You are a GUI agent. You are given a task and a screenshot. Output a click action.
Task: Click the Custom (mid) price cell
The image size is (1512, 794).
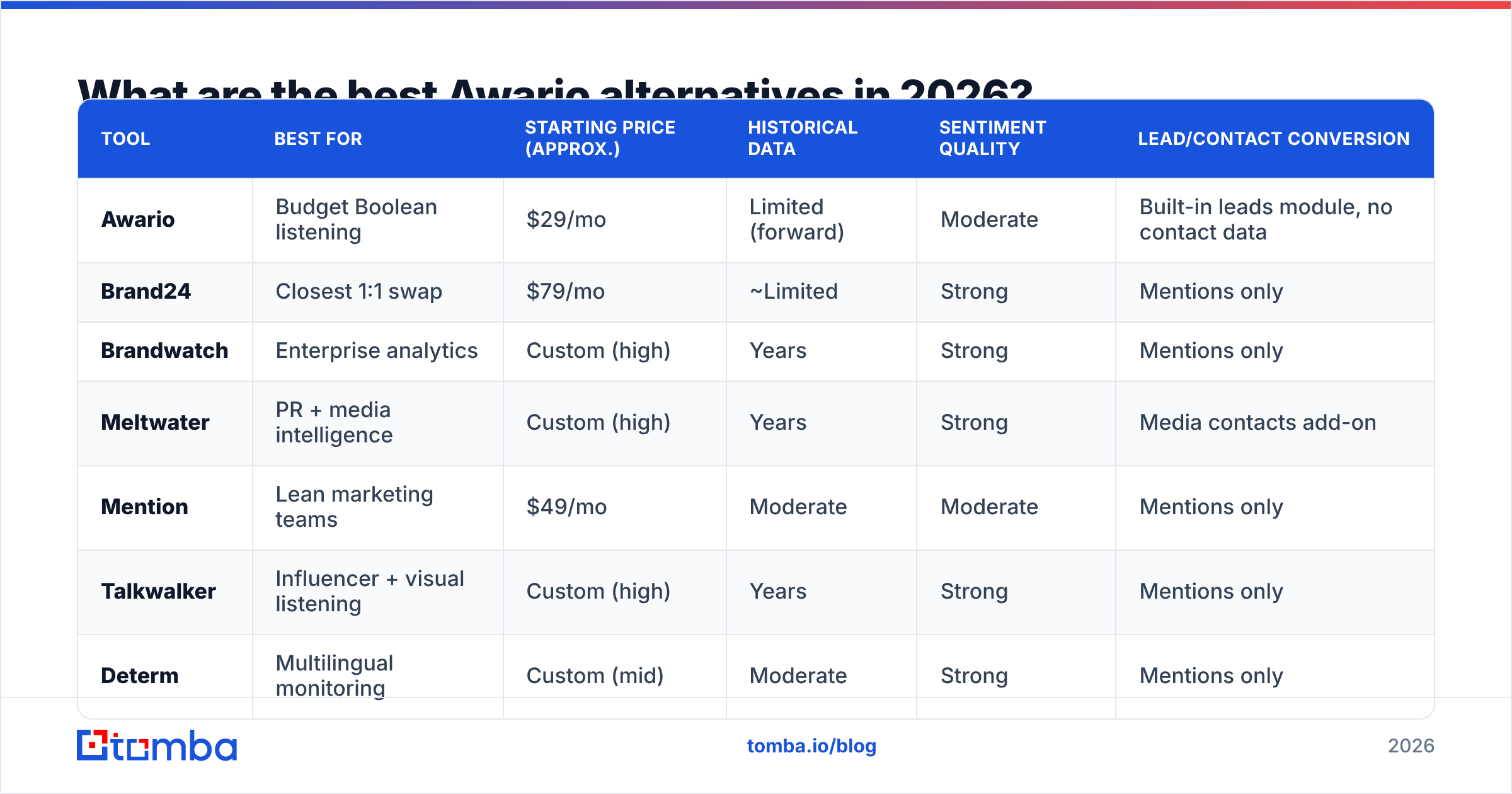click(615, 676)
